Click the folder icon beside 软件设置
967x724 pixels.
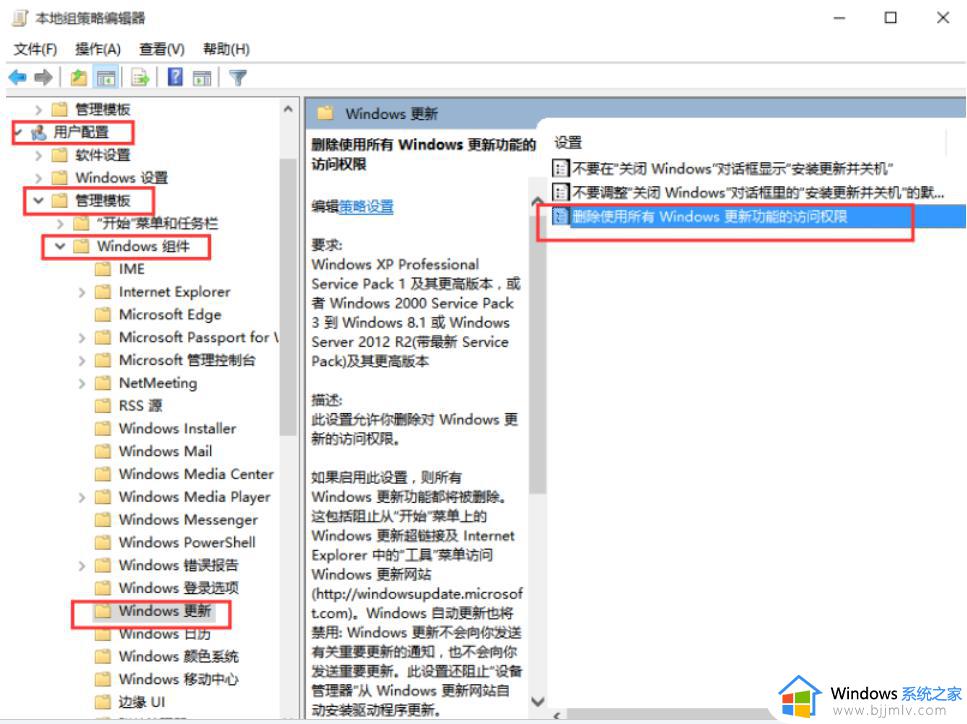click(x=59, y=155)
